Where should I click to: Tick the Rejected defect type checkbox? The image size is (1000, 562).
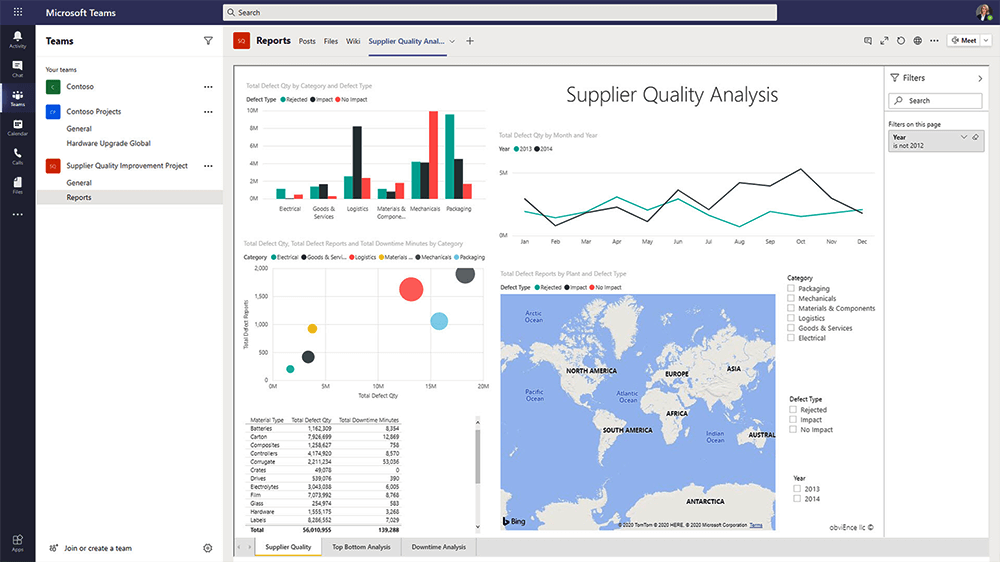click(793, 410)
